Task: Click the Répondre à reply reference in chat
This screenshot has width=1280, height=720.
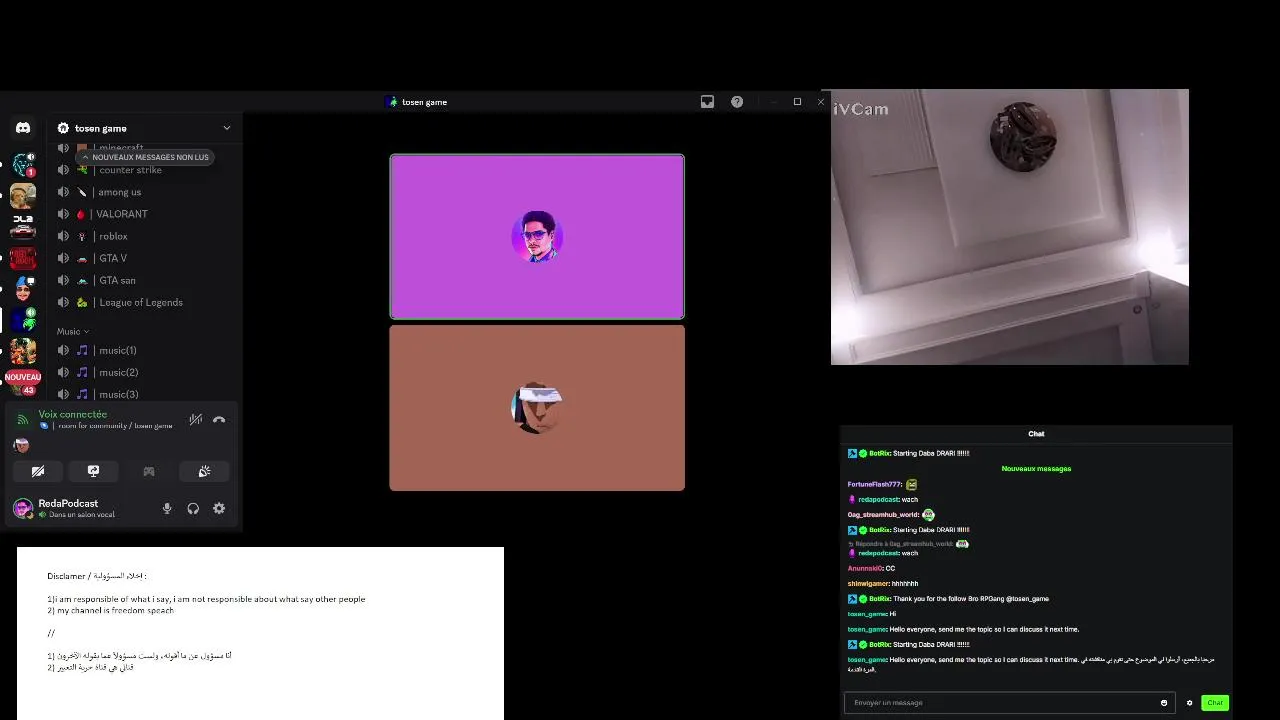Action: (x=908, y=544)
